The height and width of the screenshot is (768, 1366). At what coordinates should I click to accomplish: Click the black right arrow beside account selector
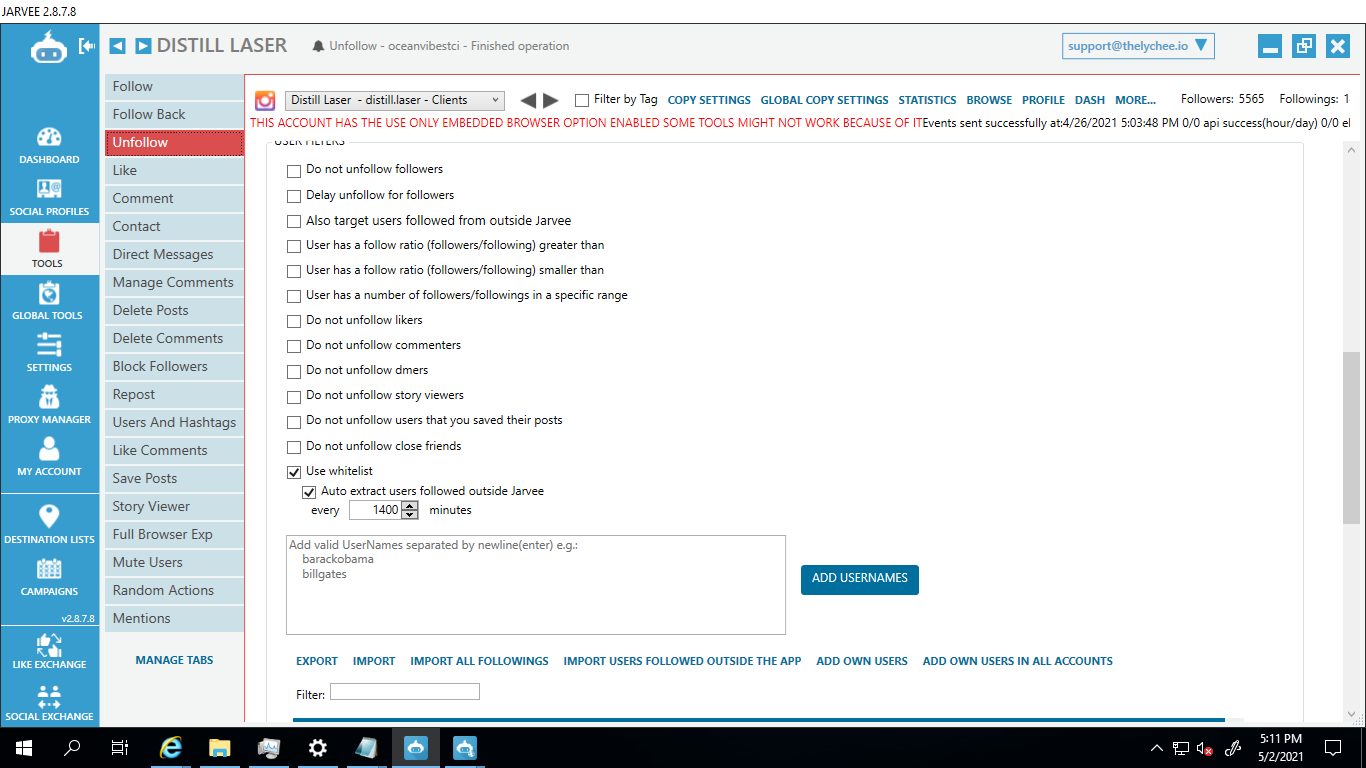point(551,100)
